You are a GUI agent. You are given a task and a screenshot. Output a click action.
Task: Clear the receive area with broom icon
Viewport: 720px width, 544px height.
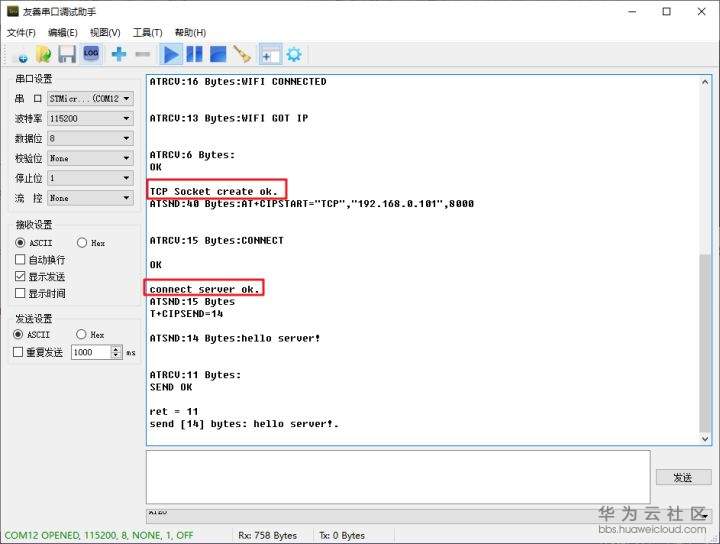(242, 54)
